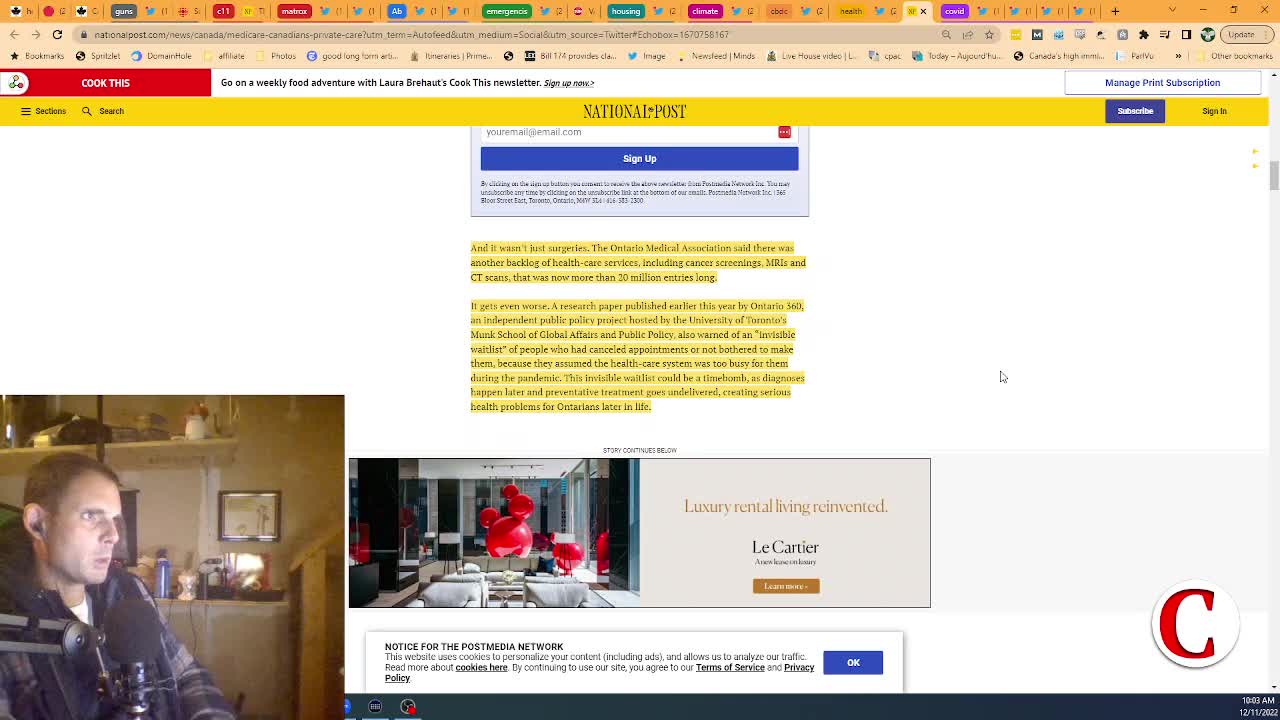Close the active National Post tab

tap(923, 11)
